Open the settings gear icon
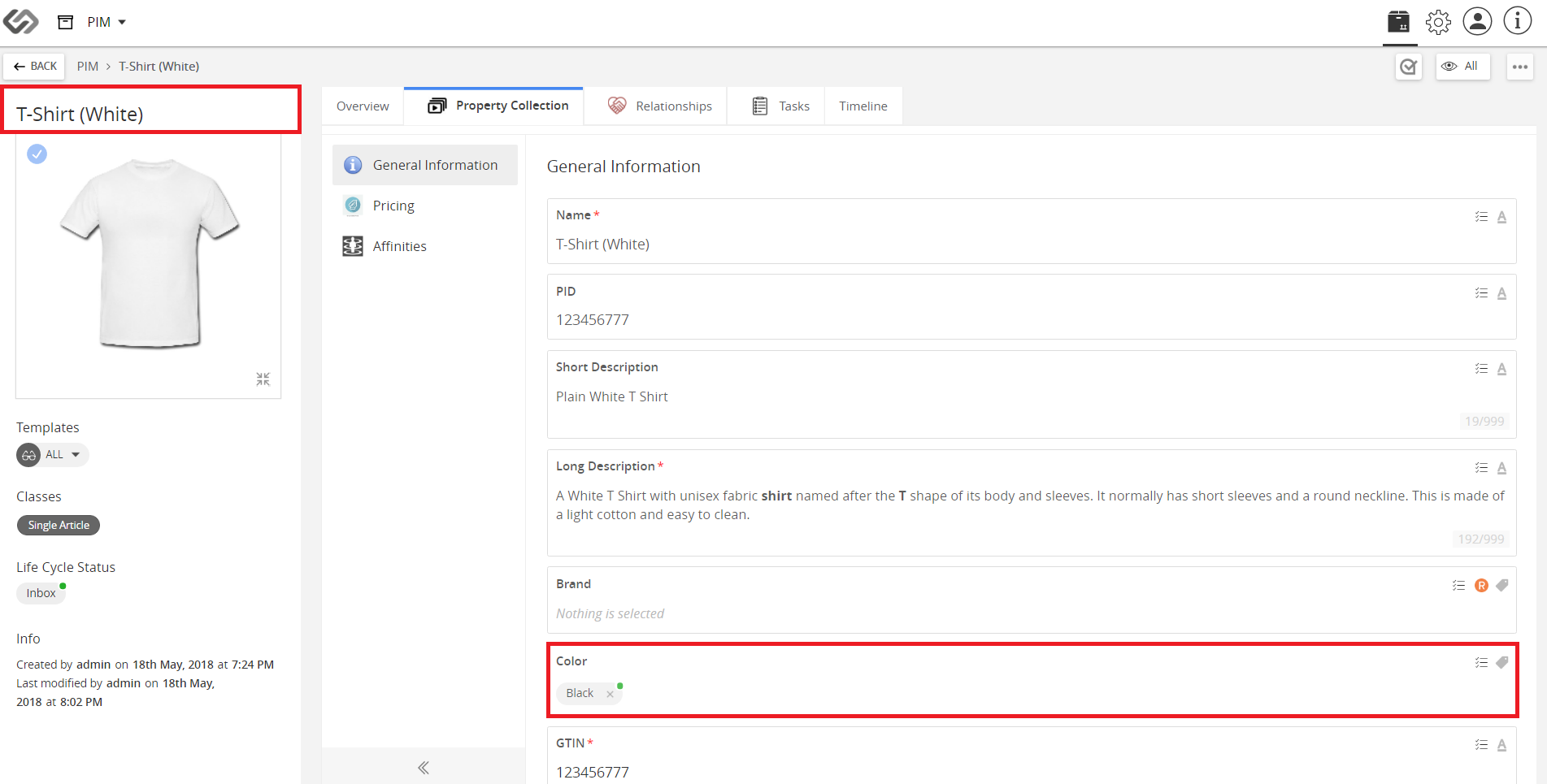The height and width of the screenshot is (784, 1547). pos(1438,22)
